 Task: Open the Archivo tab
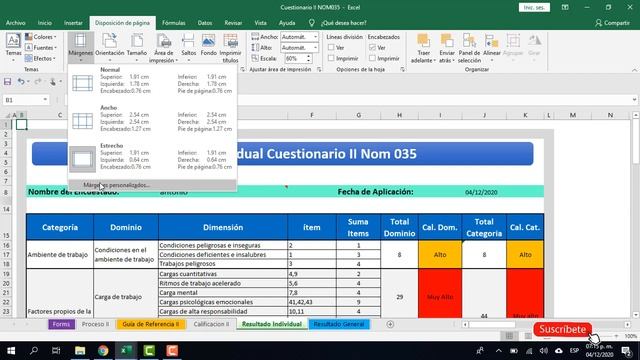coord(16,23)
